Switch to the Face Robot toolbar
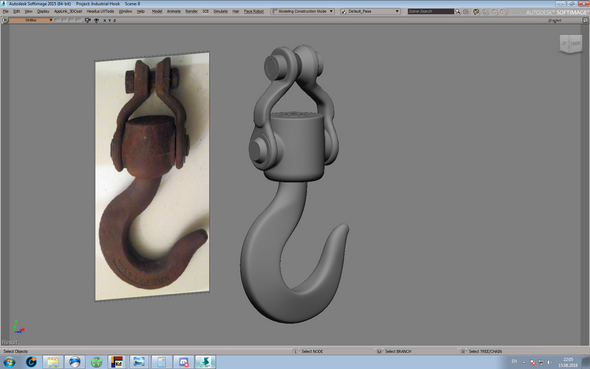Viewport: 590px width, 369px height. [x=254, y=12]
